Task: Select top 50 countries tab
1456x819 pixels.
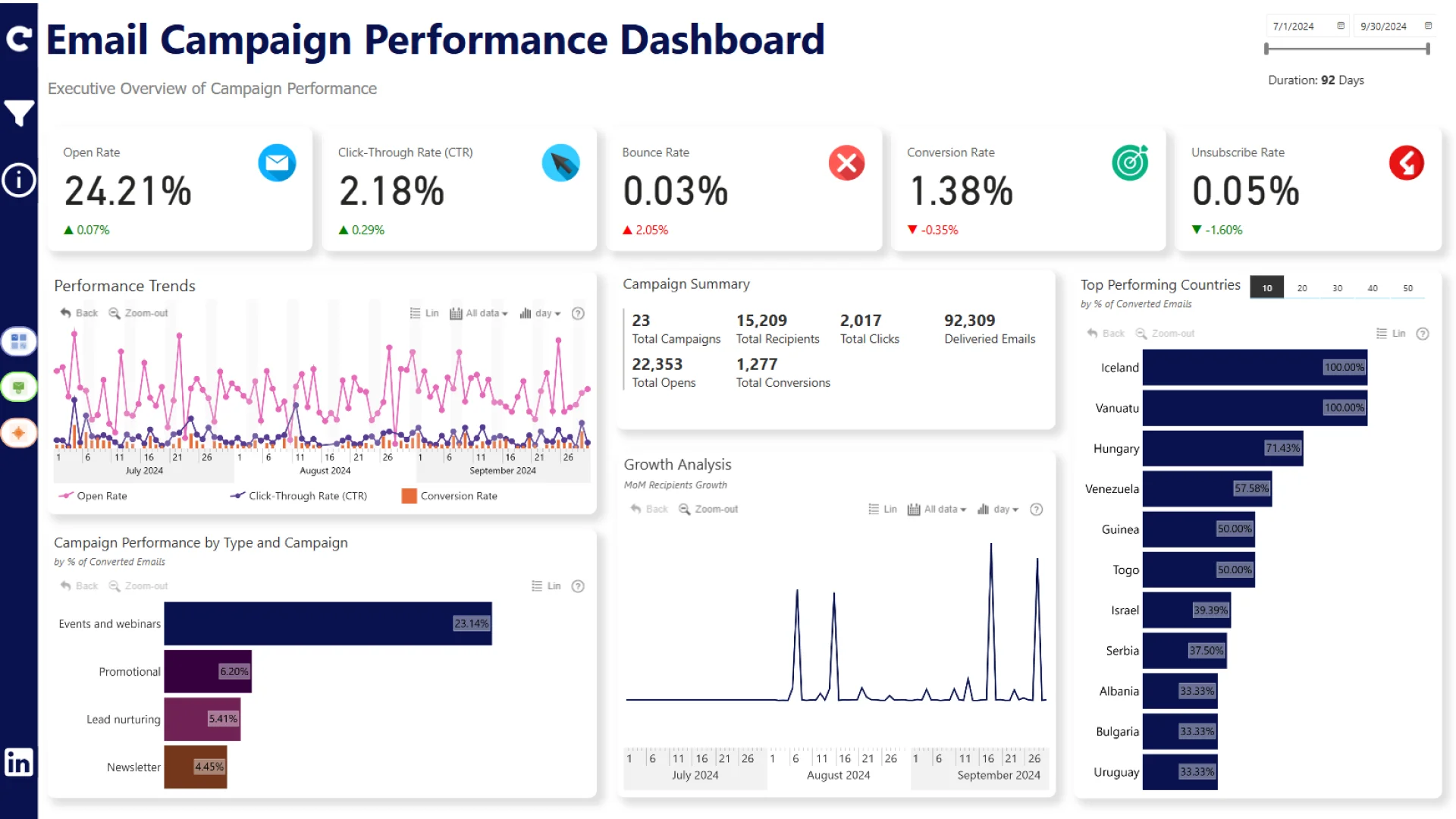Action: [x=1408, y=288]
